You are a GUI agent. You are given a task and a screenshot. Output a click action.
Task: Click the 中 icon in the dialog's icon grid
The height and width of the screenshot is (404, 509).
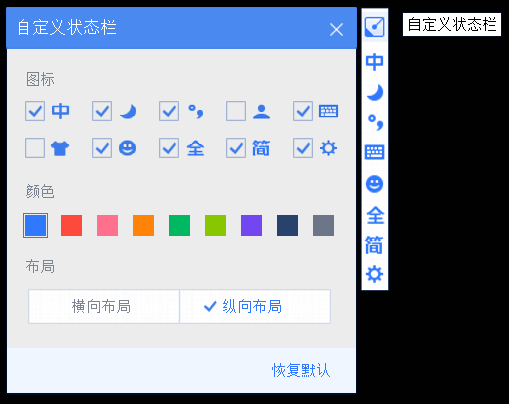point(60,111)
